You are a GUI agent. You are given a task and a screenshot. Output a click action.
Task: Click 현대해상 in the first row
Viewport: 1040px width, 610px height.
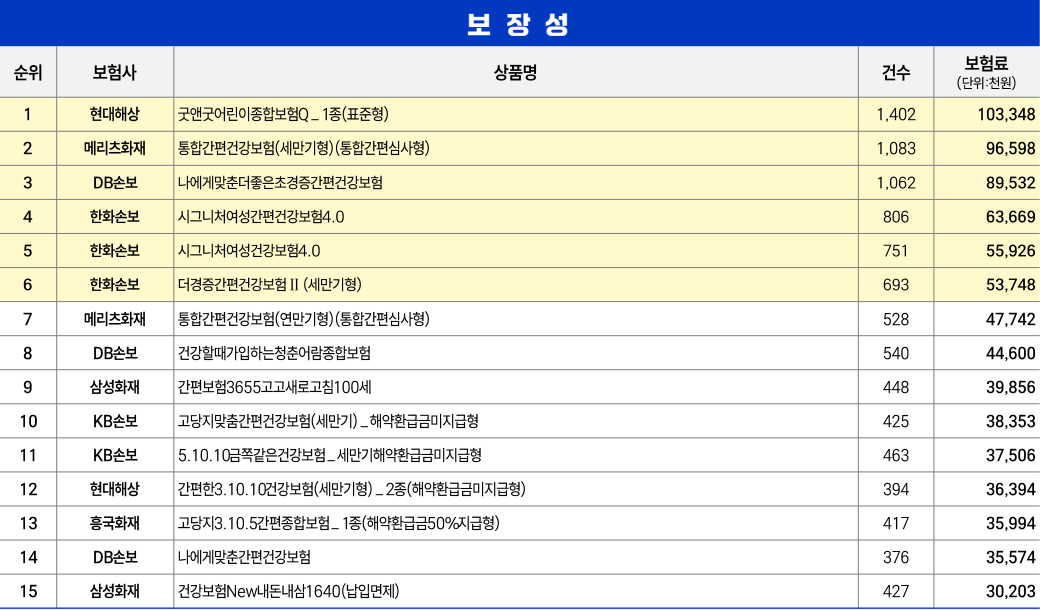pyautogui.click(x=113, y=114)
